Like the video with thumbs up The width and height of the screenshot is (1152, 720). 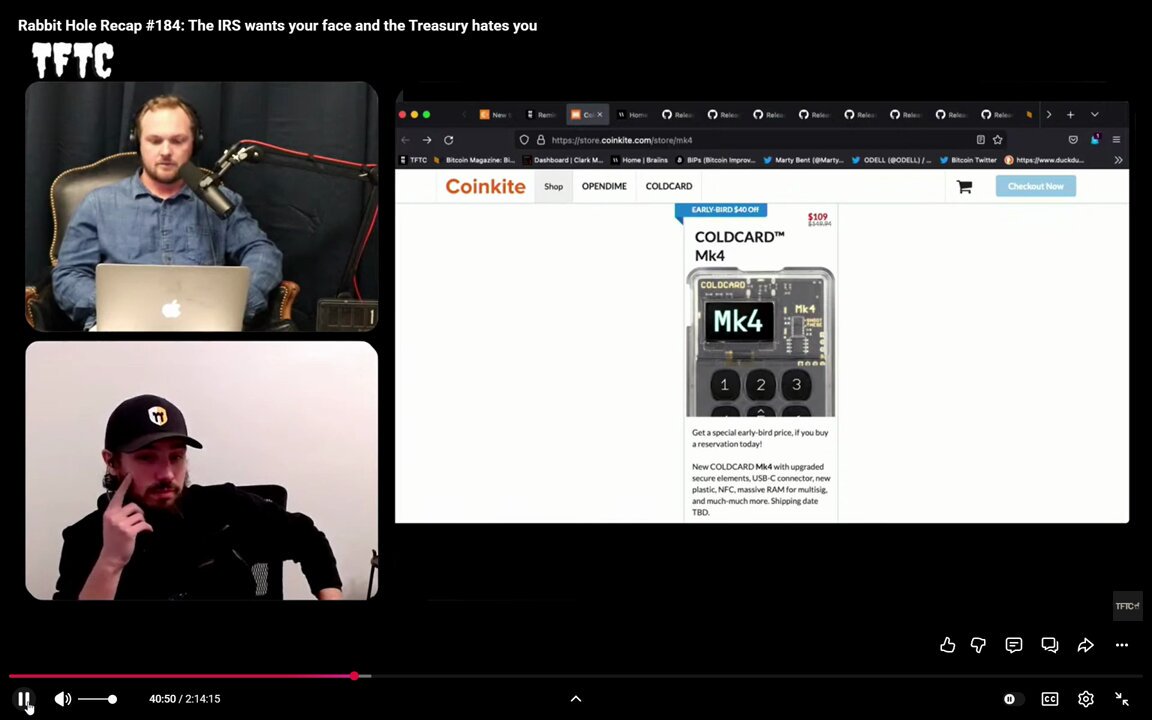(948, 645)
